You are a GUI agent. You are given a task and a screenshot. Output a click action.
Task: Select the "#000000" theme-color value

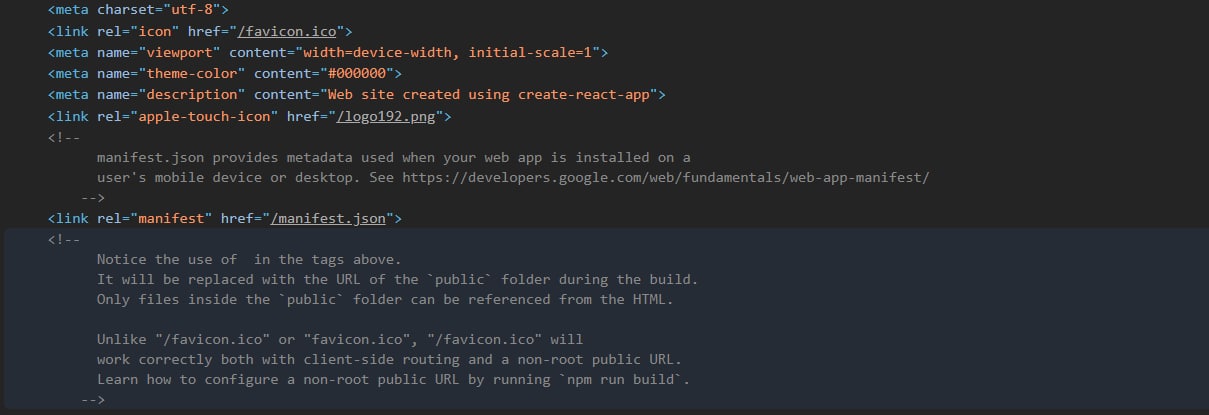[x=357, y=73]
